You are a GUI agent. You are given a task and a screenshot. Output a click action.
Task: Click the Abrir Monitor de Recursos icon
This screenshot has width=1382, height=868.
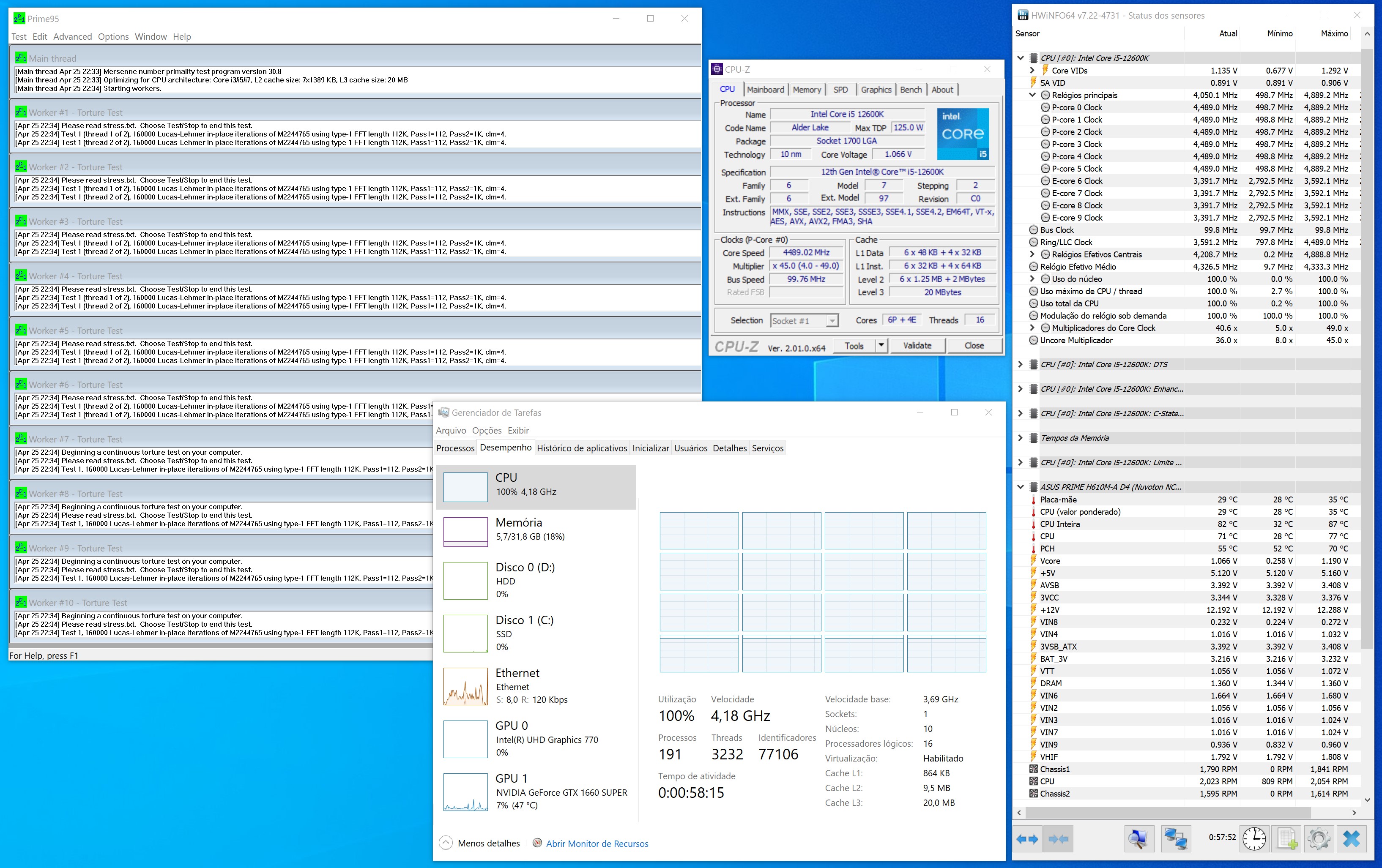[537, 843]
